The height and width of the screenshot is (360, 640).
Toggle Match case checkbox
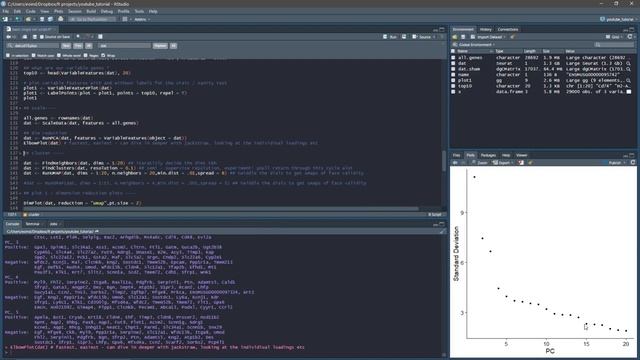click(x=34, y=55)
